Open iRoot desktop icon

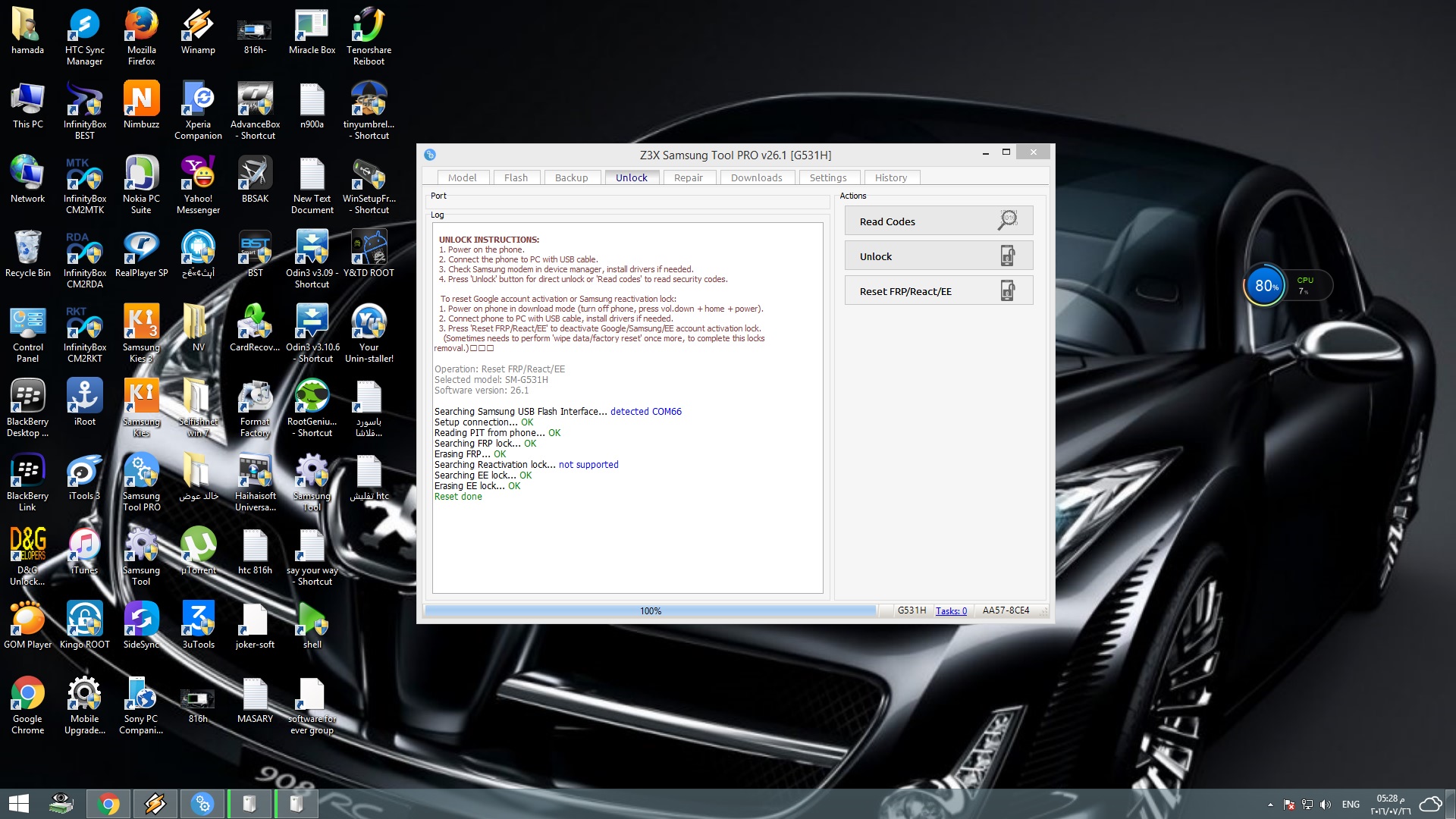pos(84,403)
